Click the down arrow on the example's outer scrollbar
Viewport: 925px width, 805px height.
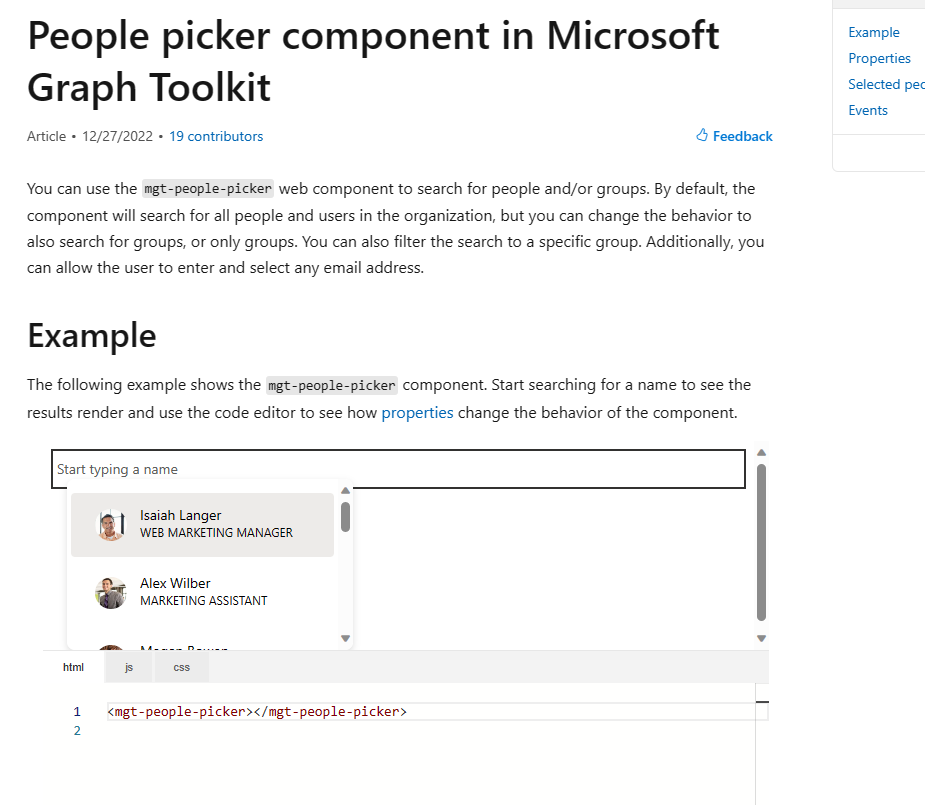point(761,637)
